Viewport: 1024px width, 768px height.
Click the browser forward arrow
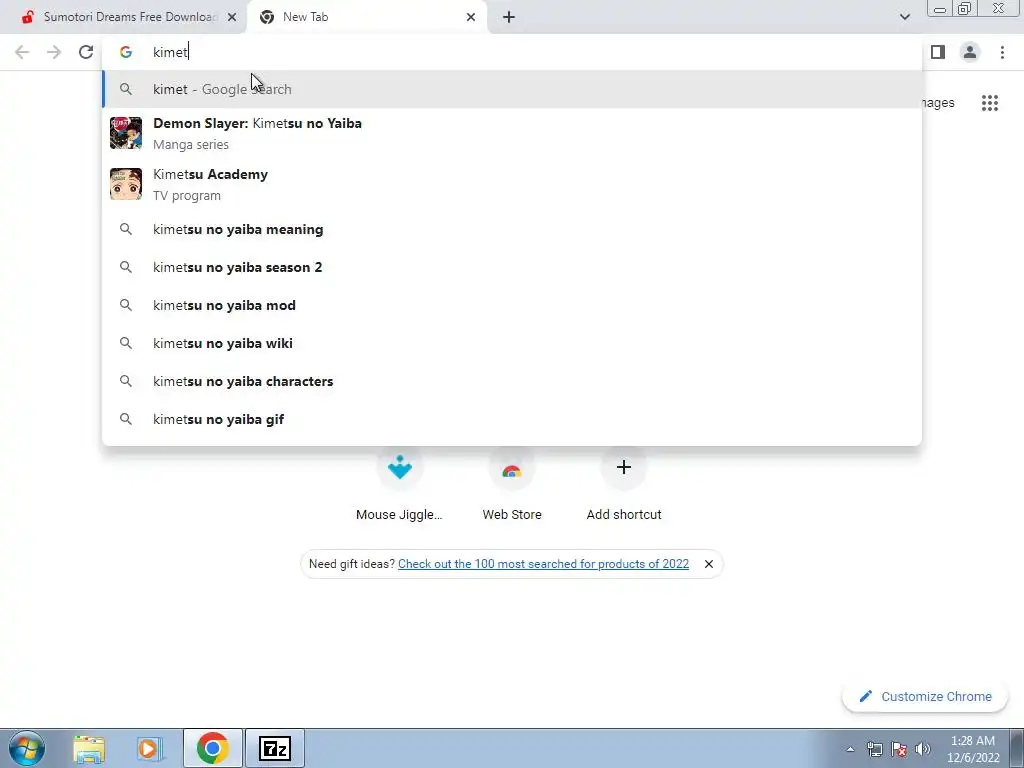coord(54,52)
